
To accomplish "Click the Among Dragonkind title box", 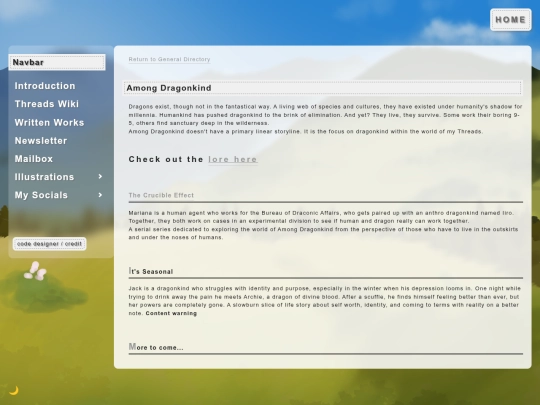I will [322, 88].
